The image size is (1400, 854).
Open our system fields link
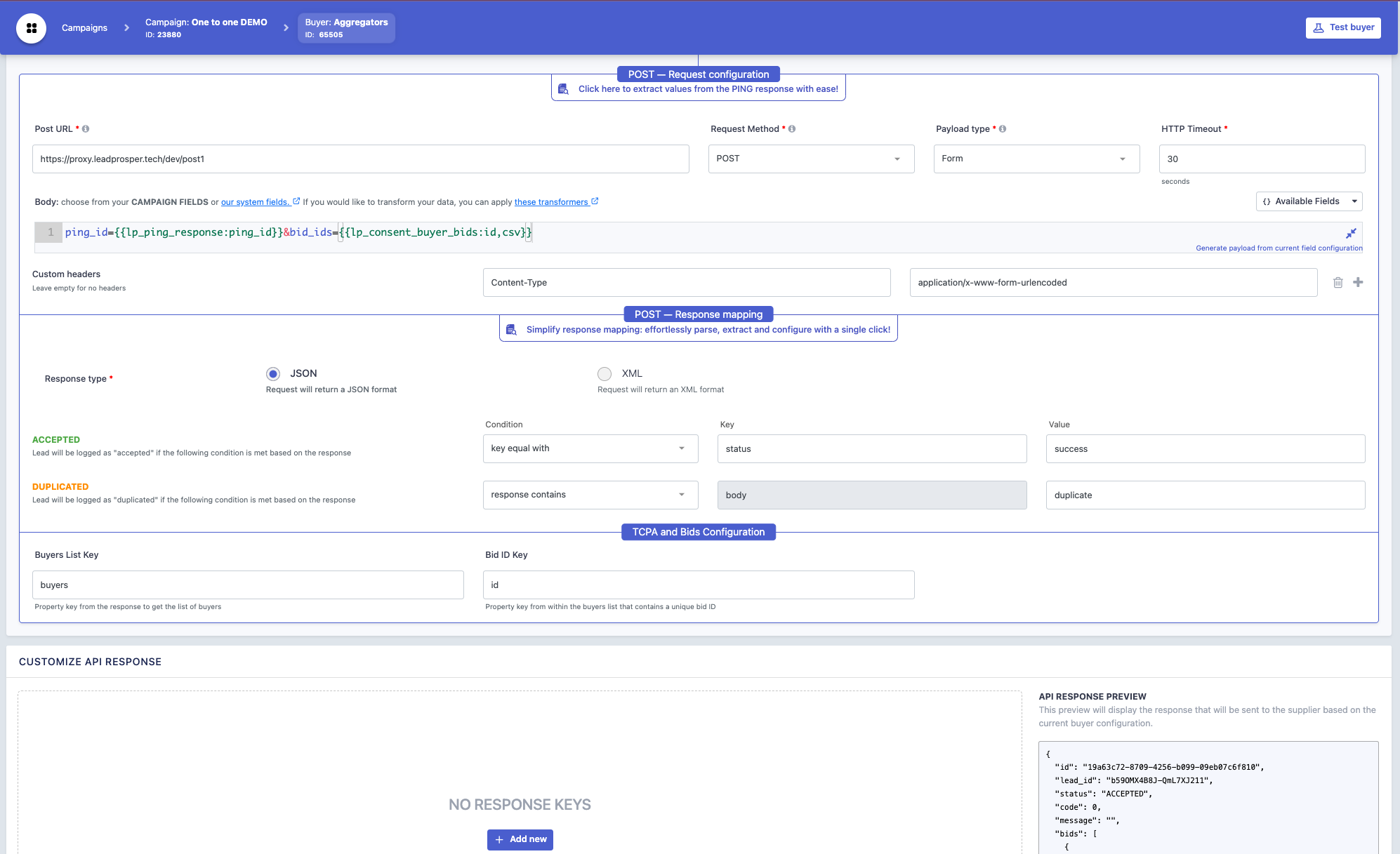coord(256,202)
